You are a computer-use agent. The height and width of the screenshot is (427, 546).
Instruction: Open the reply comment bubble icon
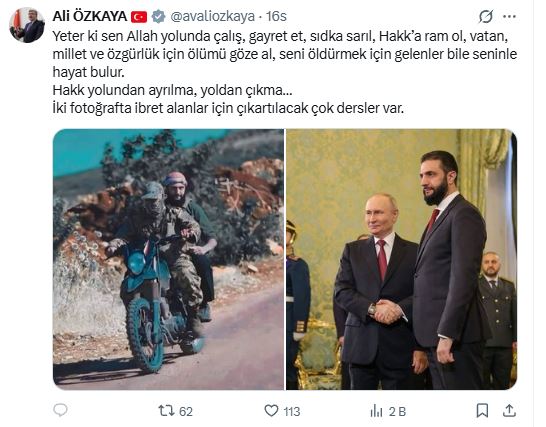[x=60, y=410]
